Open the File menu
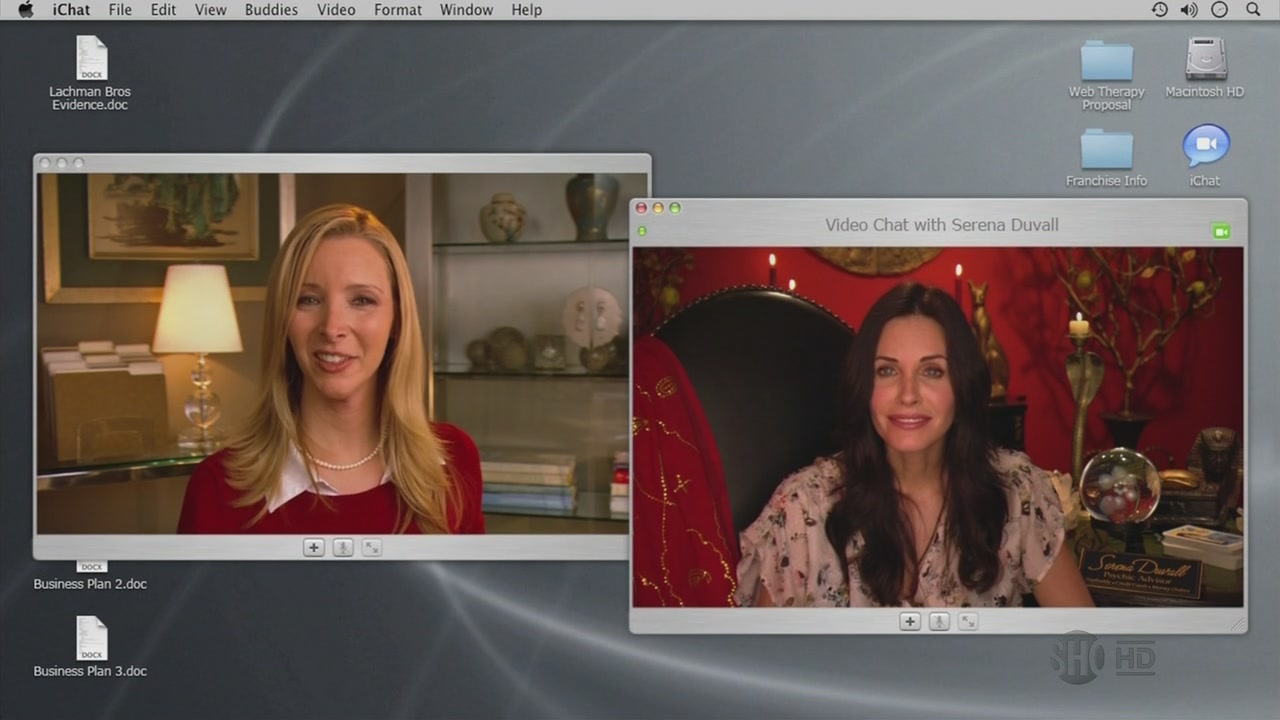Viewport: 1280px width, 720px height. [120, 10]
